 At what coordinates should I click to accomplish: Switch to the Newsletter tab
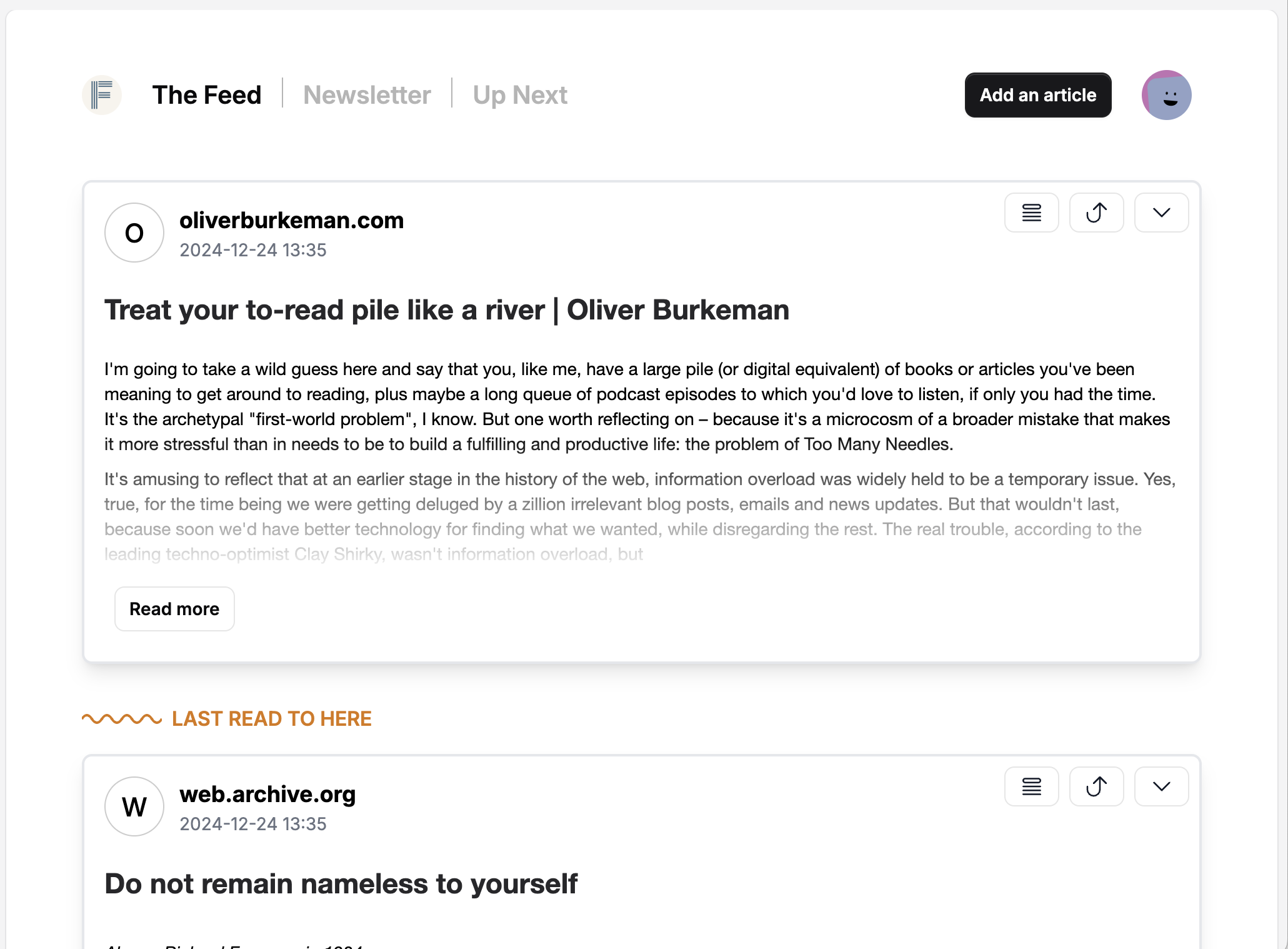click(x=367, y=95)
